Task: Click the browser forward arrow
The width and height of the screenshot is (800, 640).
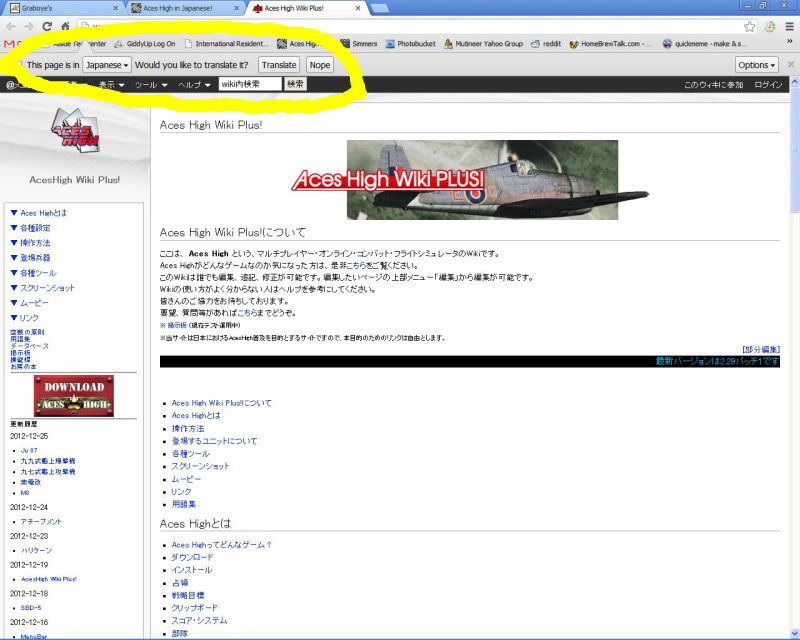Action: (29, 27)
